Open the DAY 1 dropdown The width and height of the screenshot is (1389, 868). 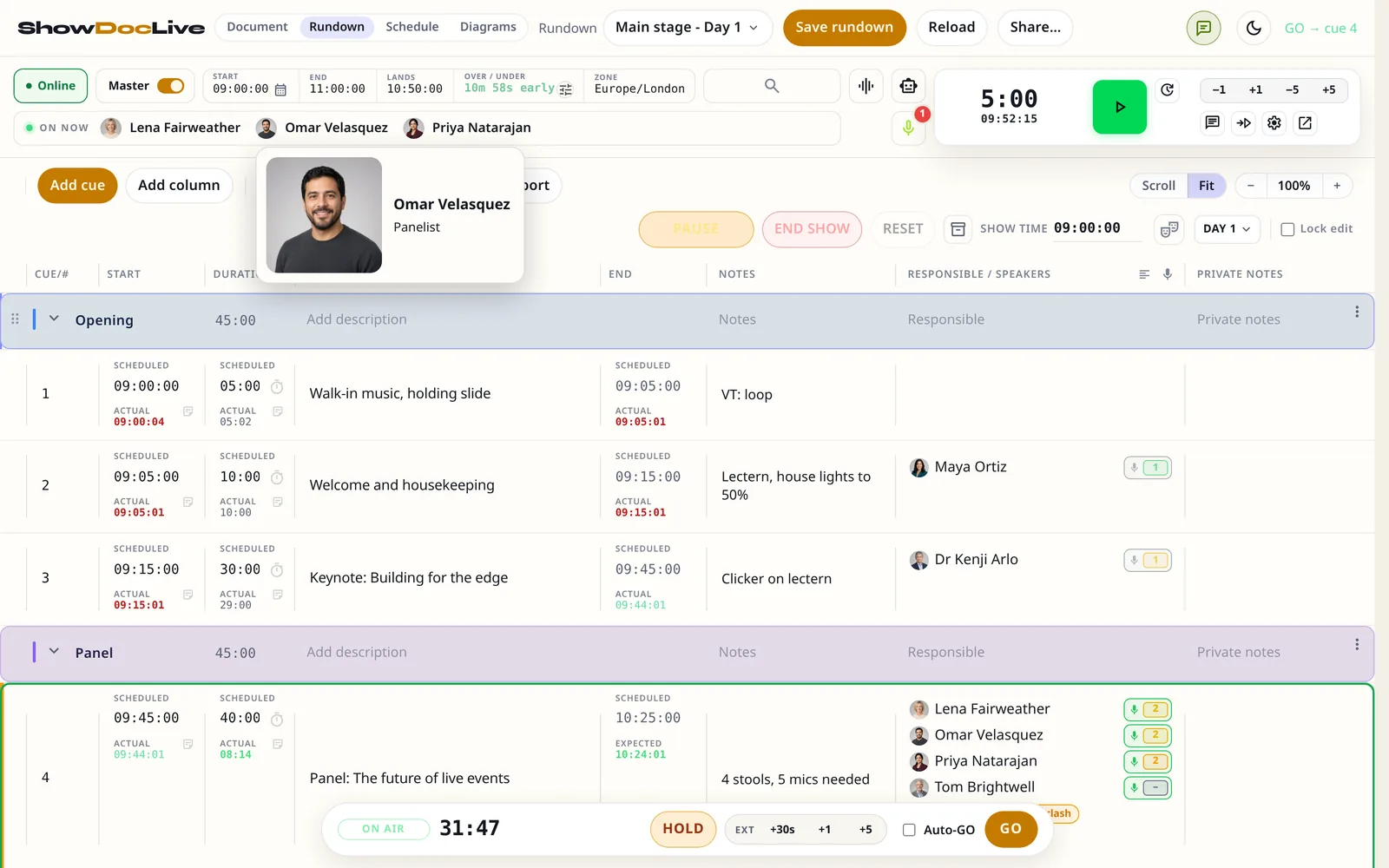tap(1226, 229)
